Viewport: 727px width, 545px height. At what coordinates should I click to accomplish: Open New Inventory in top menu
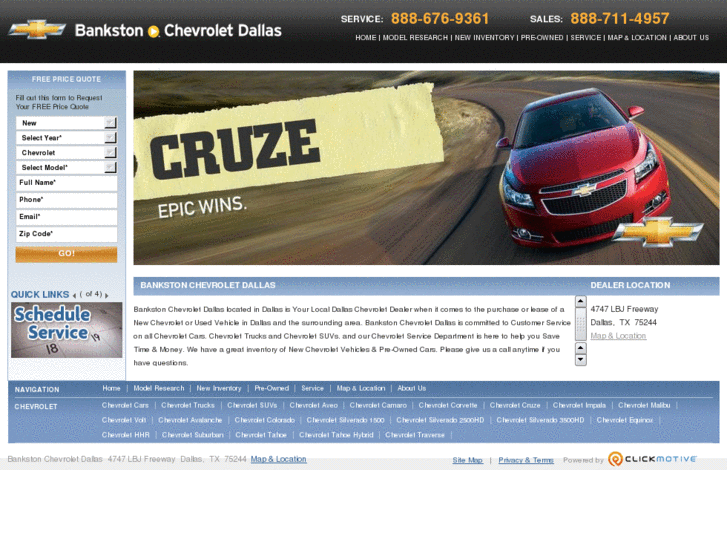tap(484, 38)
